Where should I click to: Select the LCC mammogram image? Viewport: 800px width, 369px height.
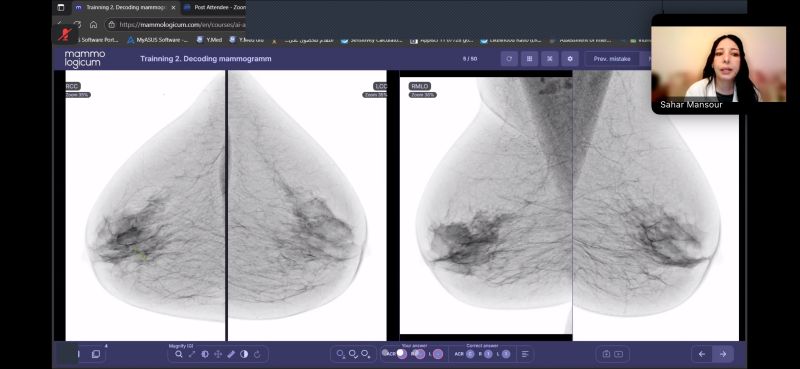(x=307, y=205)
